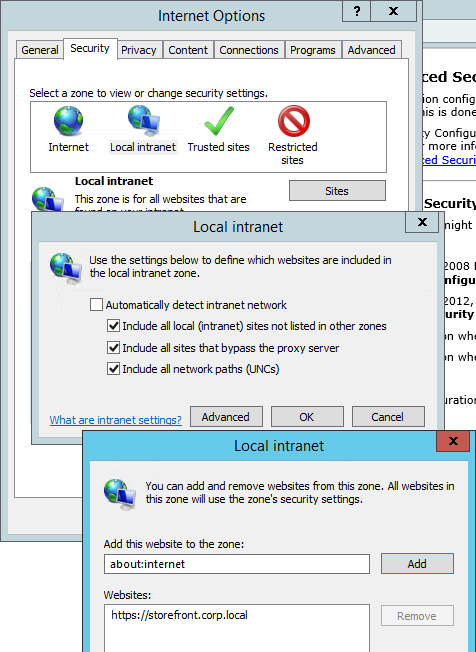Enable Automatically detect intranet network
The height and width of the screenshot is (652, 476).
point(96,305)
